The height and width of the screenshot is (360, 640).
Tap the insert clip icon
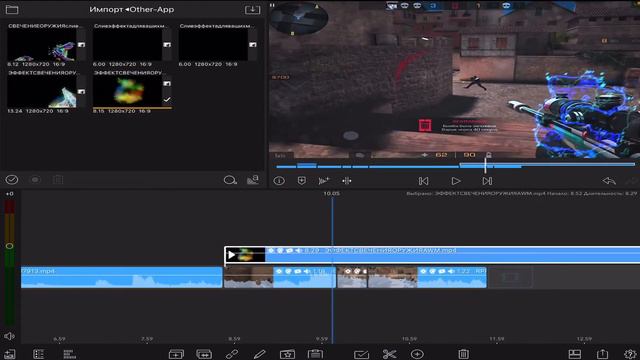tap(176, 354)
